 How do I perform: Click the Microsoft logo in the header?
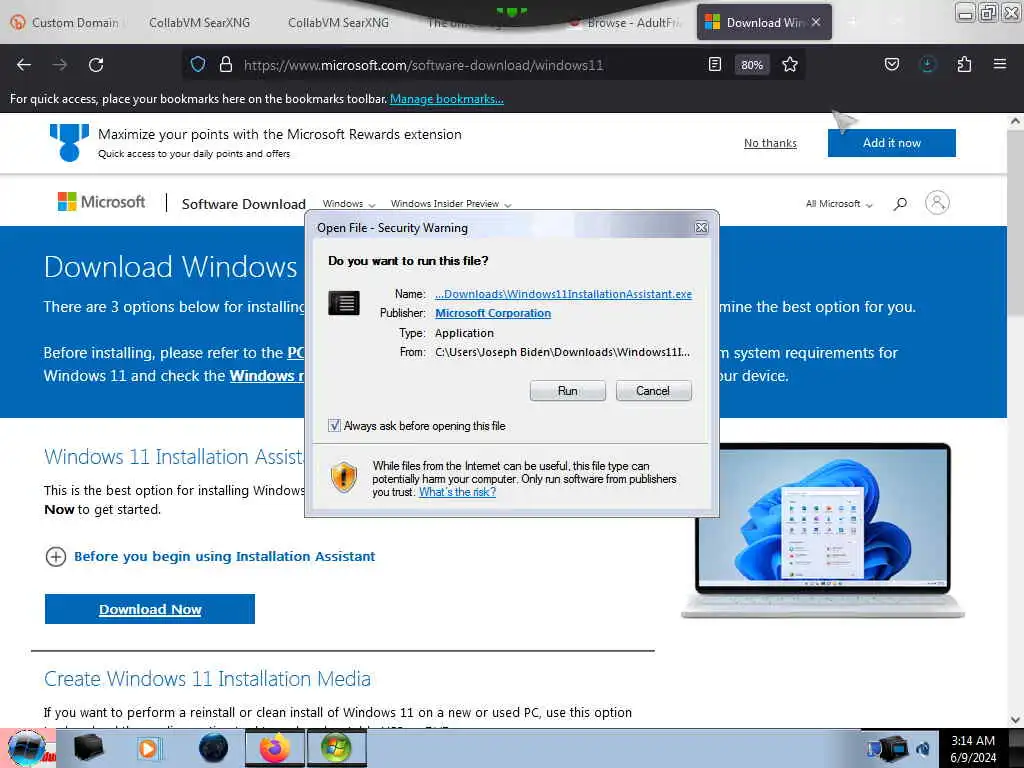[101, 202]
